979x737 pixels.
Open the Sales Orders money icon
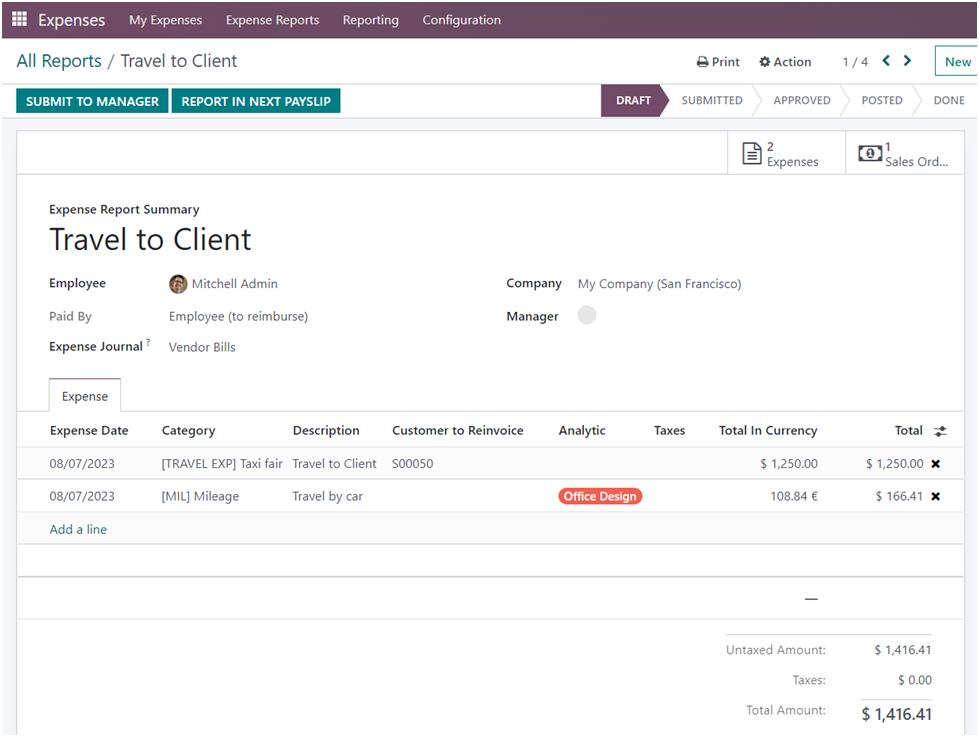870,154
